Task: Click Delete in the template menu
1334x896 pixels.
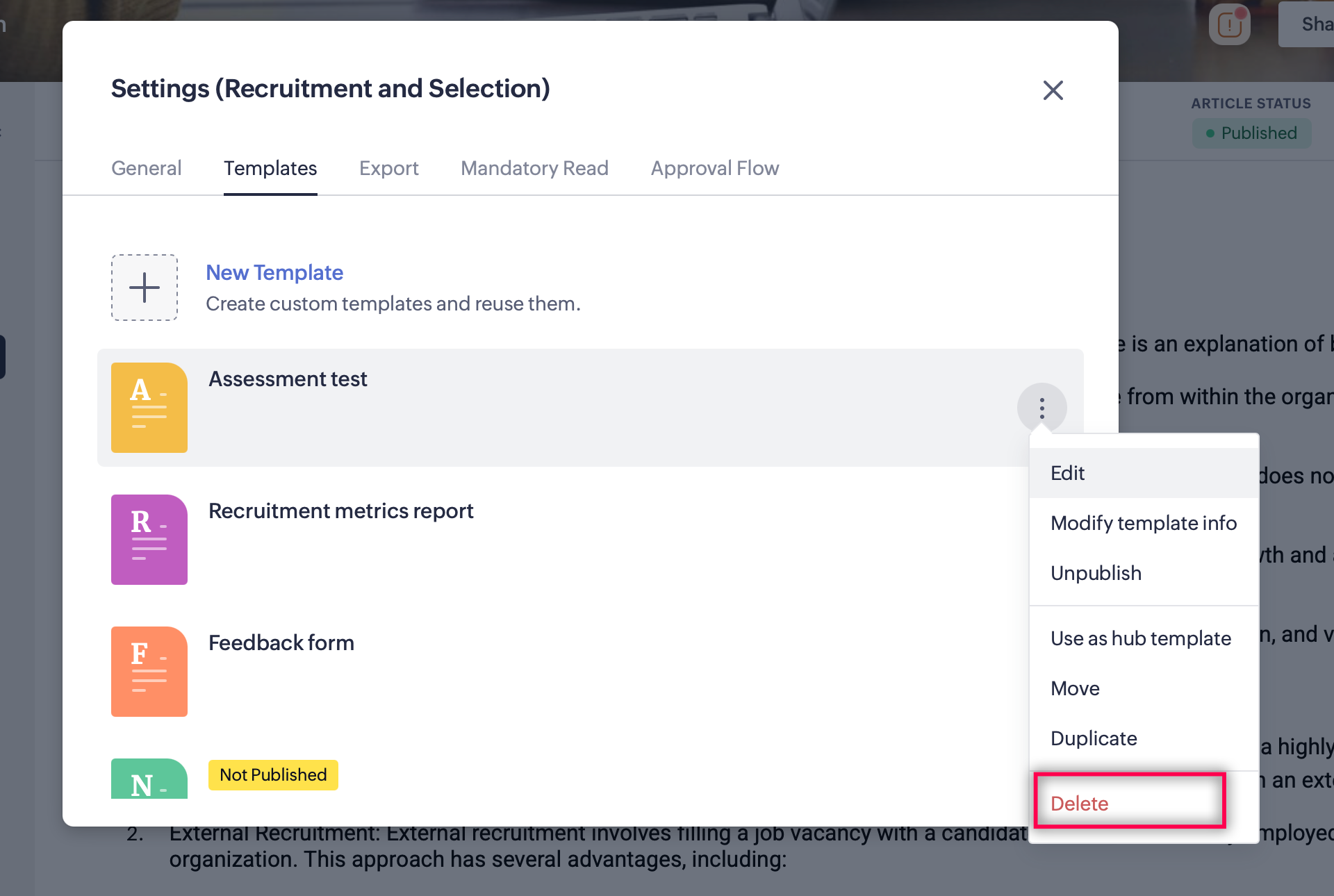Action: coord(1079,804)
